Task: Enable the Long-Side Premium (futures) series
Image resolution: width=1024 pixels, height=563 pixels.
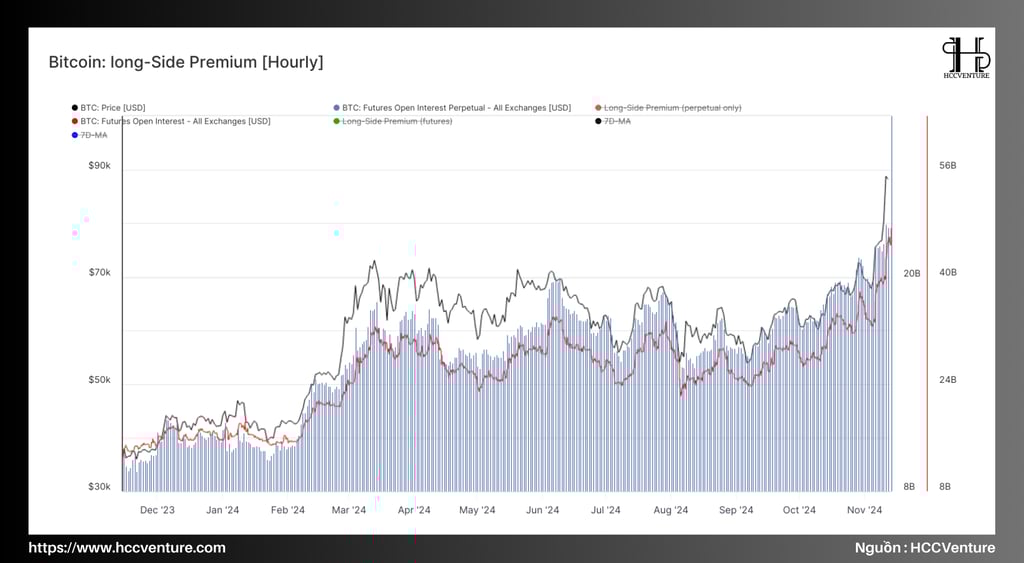Action: [392, 121]
